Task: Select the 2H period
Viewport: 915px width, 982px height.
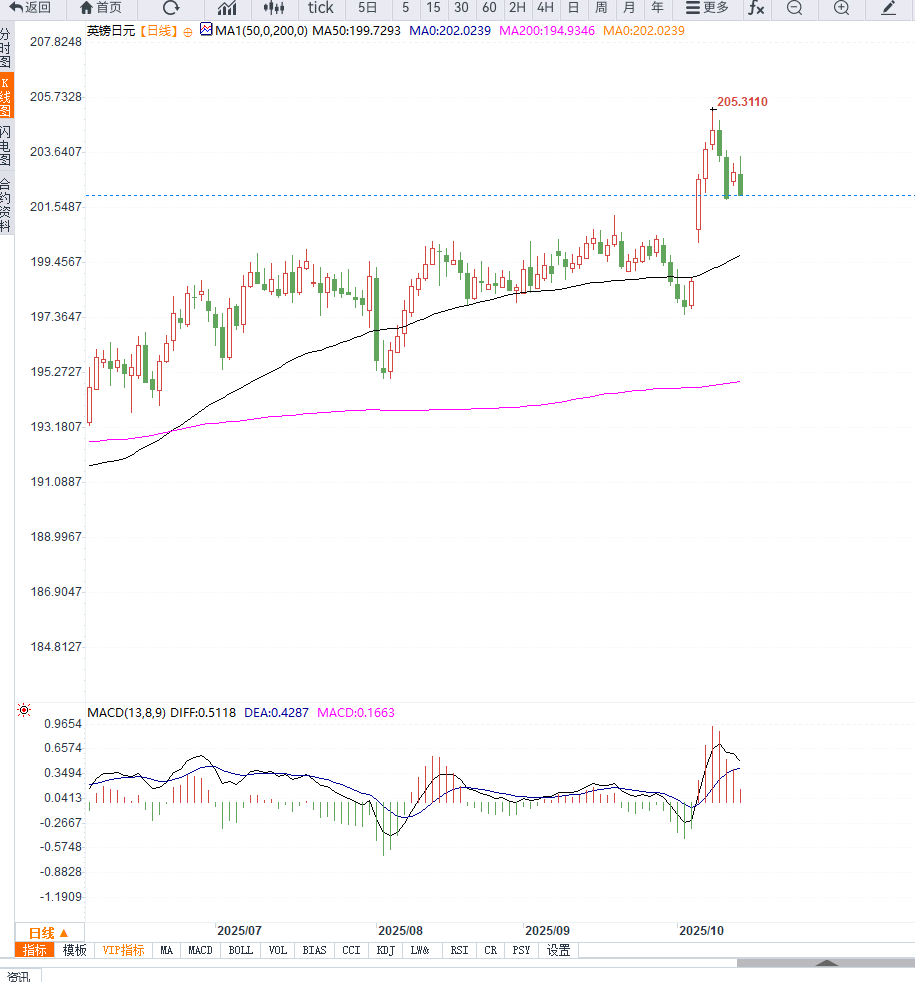Action: (x=517, y=8)
